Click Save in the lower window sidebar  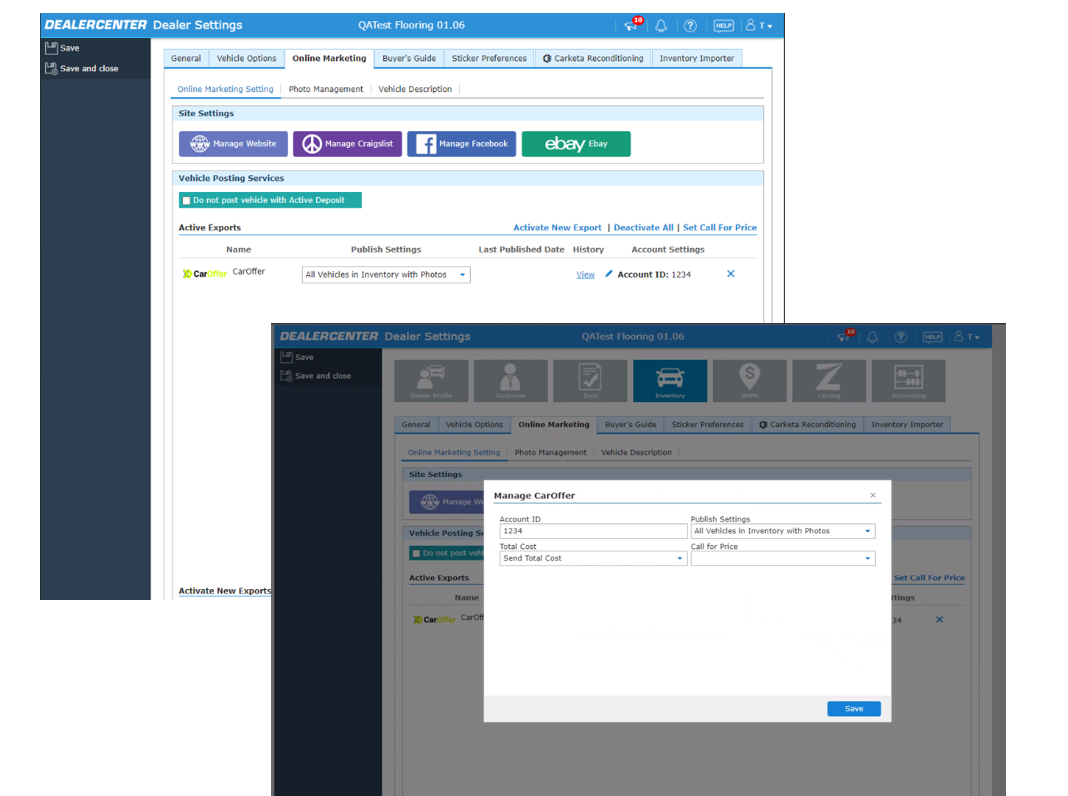tap(297, 357)
